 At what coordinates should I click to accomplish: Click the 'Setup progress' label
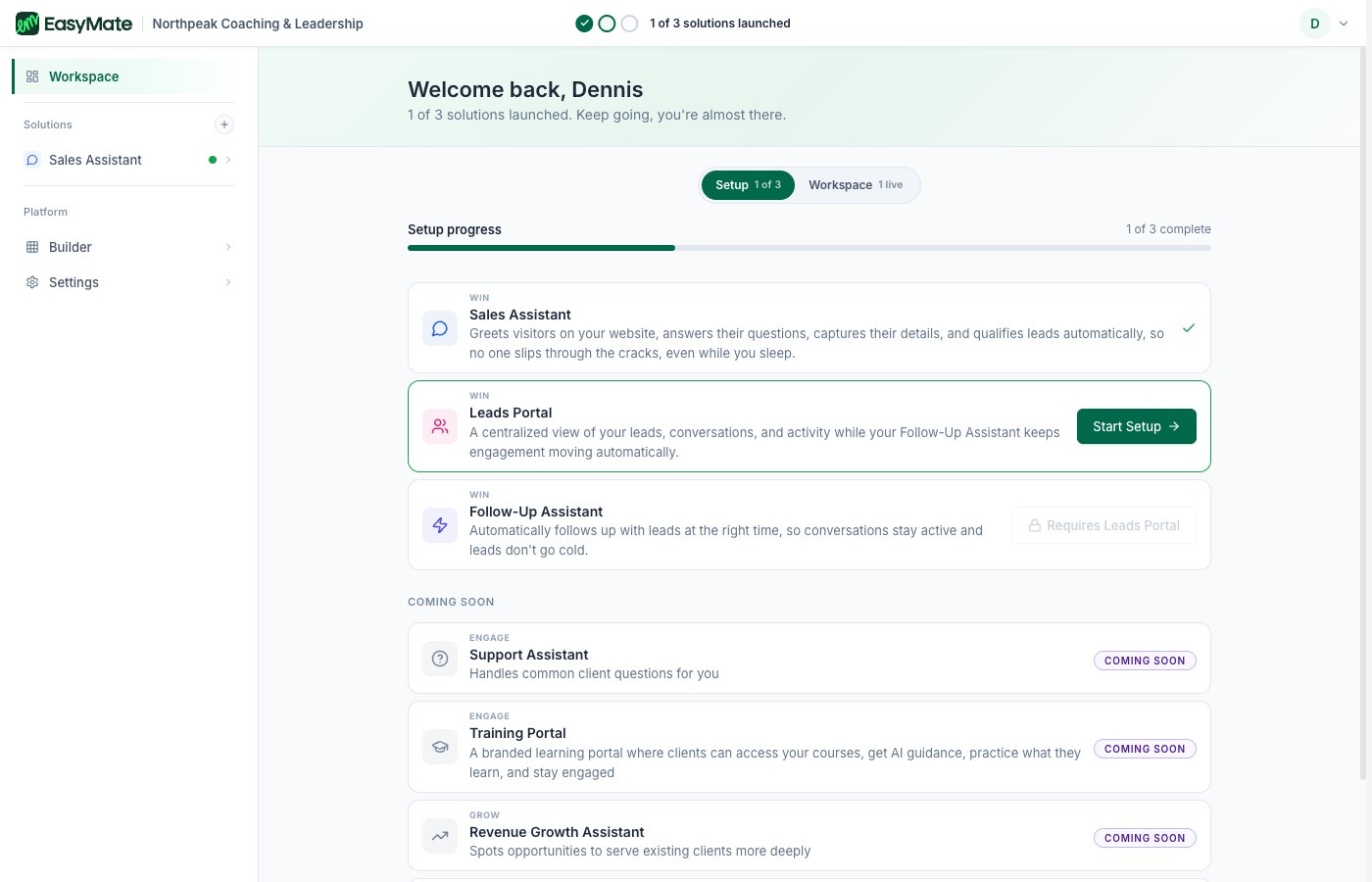[455, 229]
